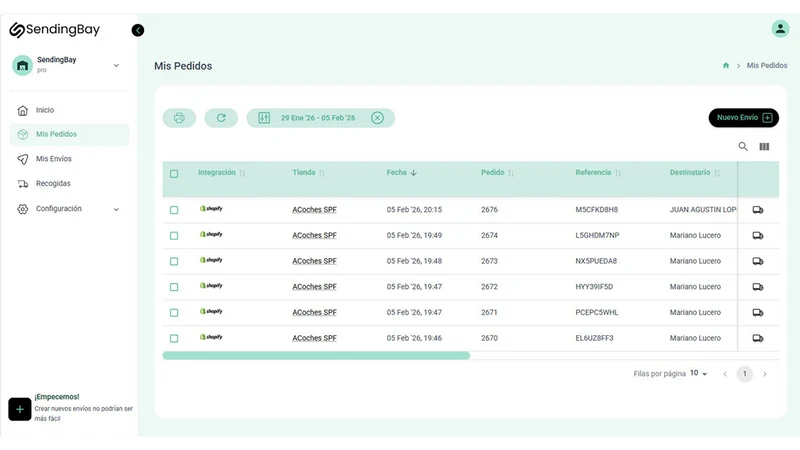
Task: Click reference PCEPC5WHL
Action: 596,312
